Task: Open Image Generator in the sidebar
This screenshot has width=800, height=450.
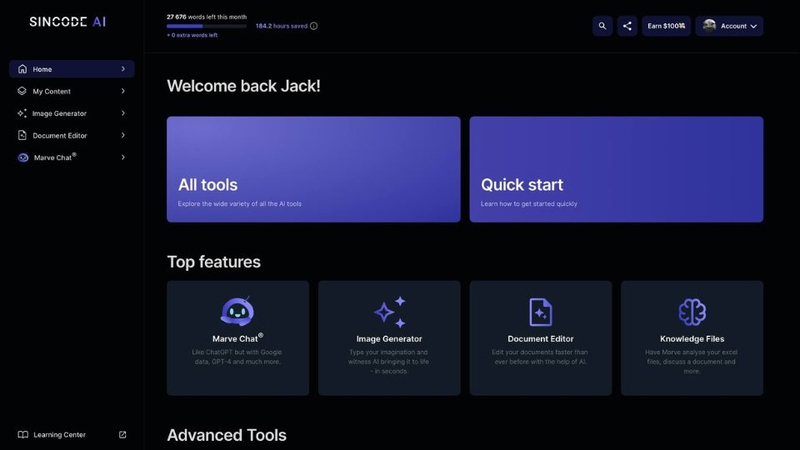Action: (x=72, y=113)
